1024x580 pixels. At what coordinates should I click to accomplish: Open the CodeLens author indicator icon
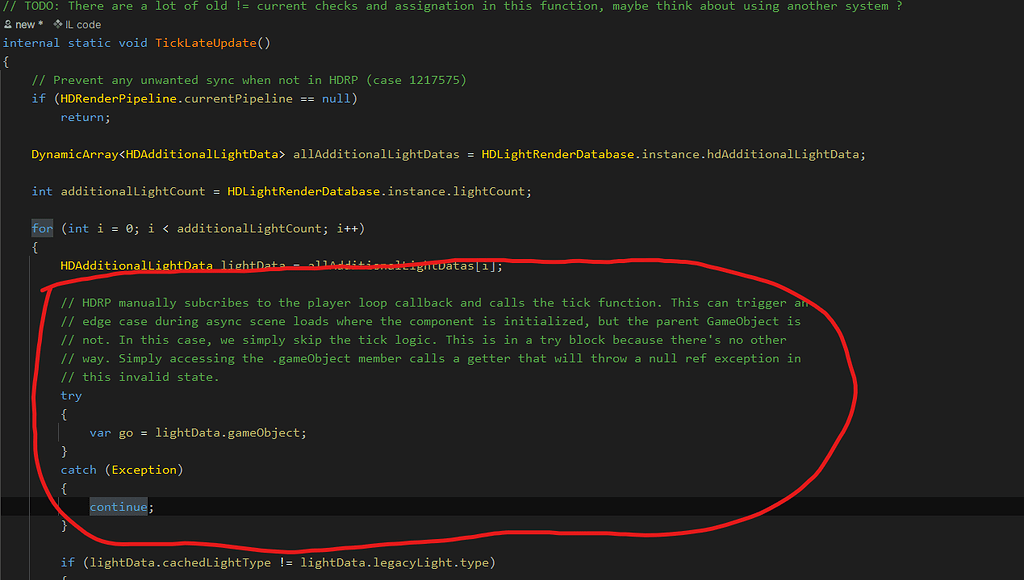pos(7,24)
